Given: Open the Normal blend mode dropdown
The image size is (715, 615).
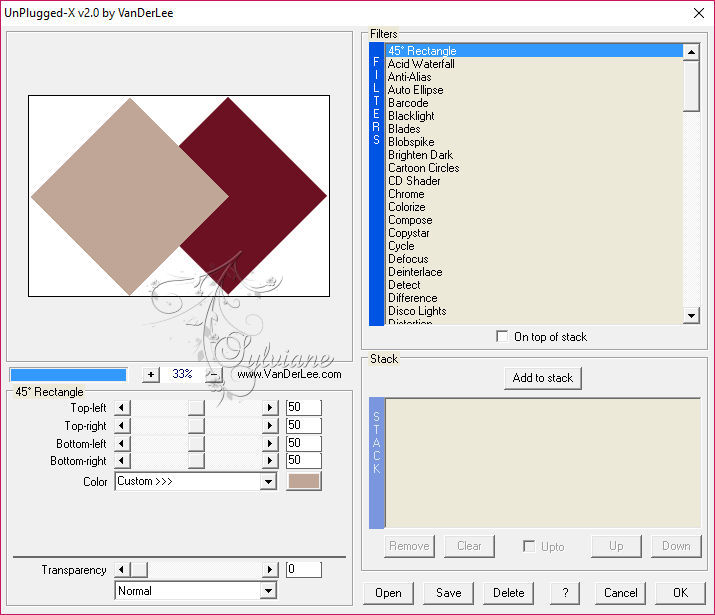Looking at the screenshot, I should tap(196, 591).
